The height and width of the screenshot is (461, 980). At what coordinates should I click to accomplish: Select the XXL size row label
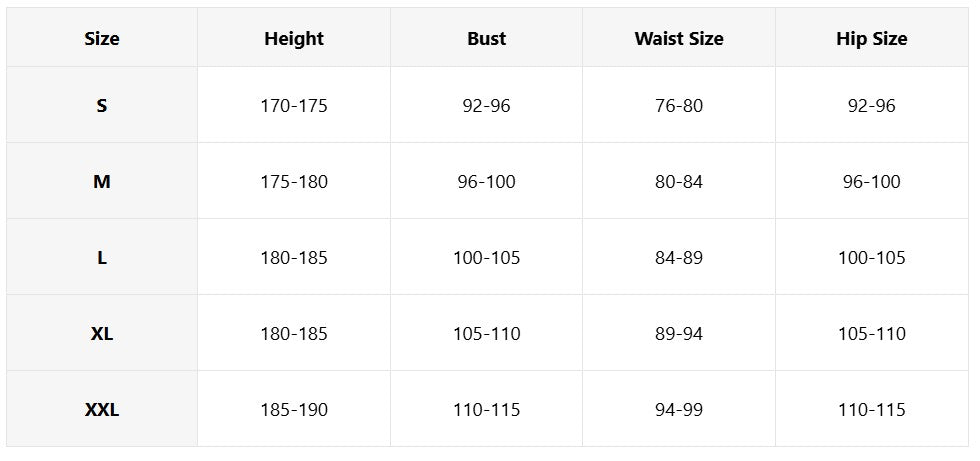pos(102,410)
